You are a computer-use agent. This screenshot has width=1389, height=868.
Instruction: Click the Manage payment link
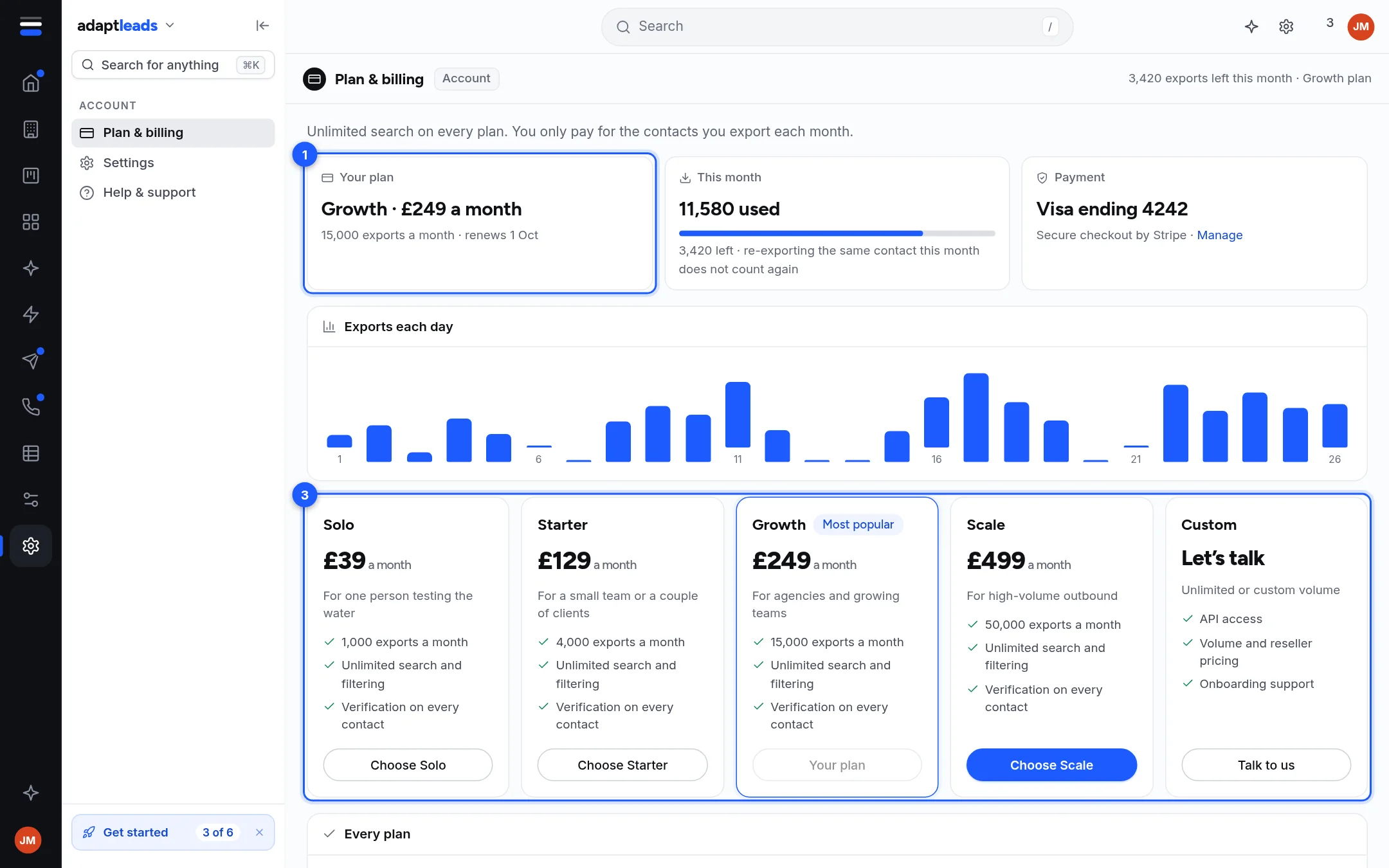tap(1219, 235)
